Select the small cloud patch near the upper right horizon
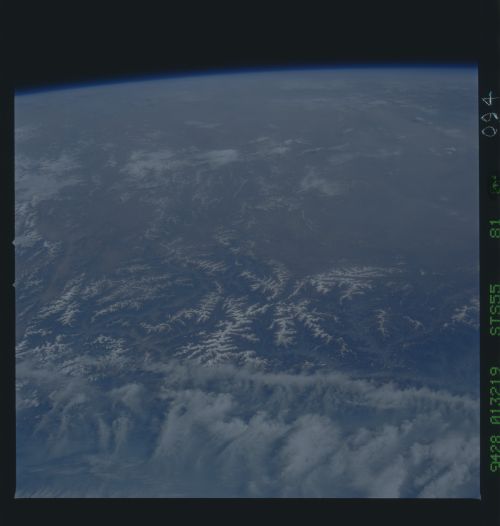This screenshot has height=526, width=500. 421,120
